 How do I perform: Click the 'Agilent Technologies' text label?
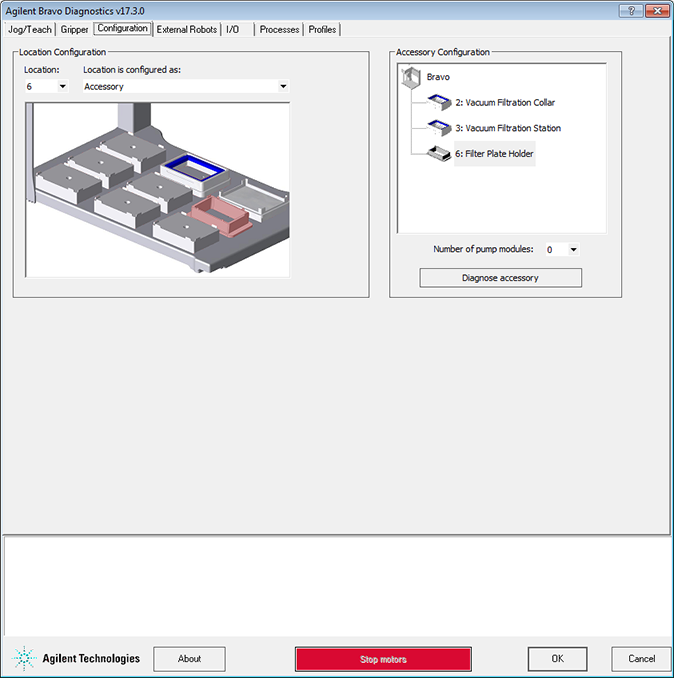91,659
